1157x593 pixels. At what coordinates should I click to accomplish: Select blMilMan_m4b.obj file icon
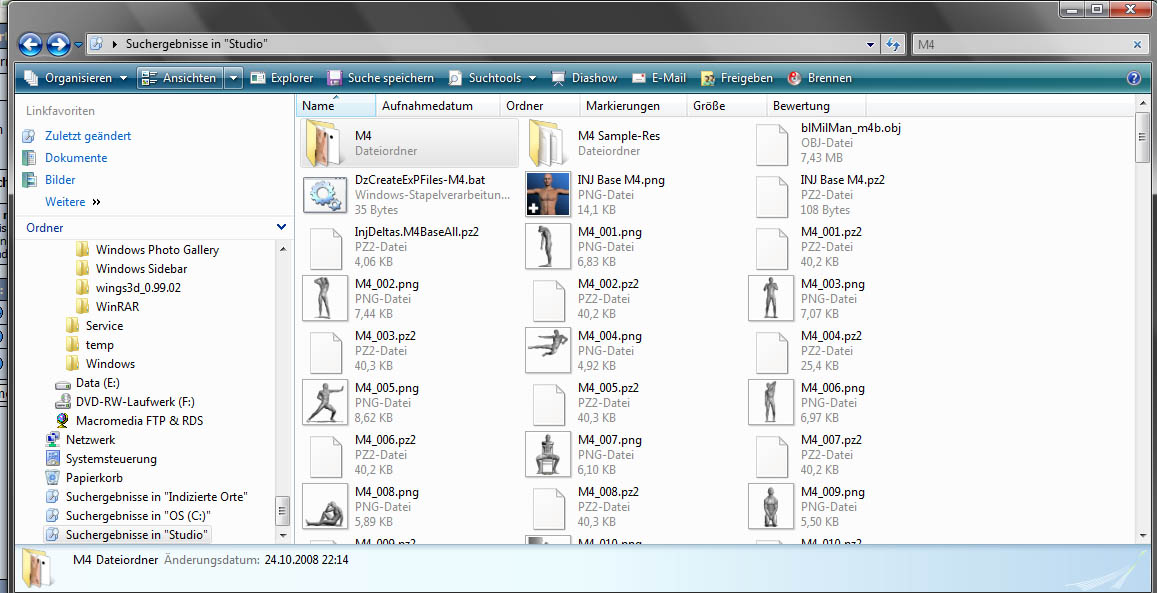click(x=773, y=144)
